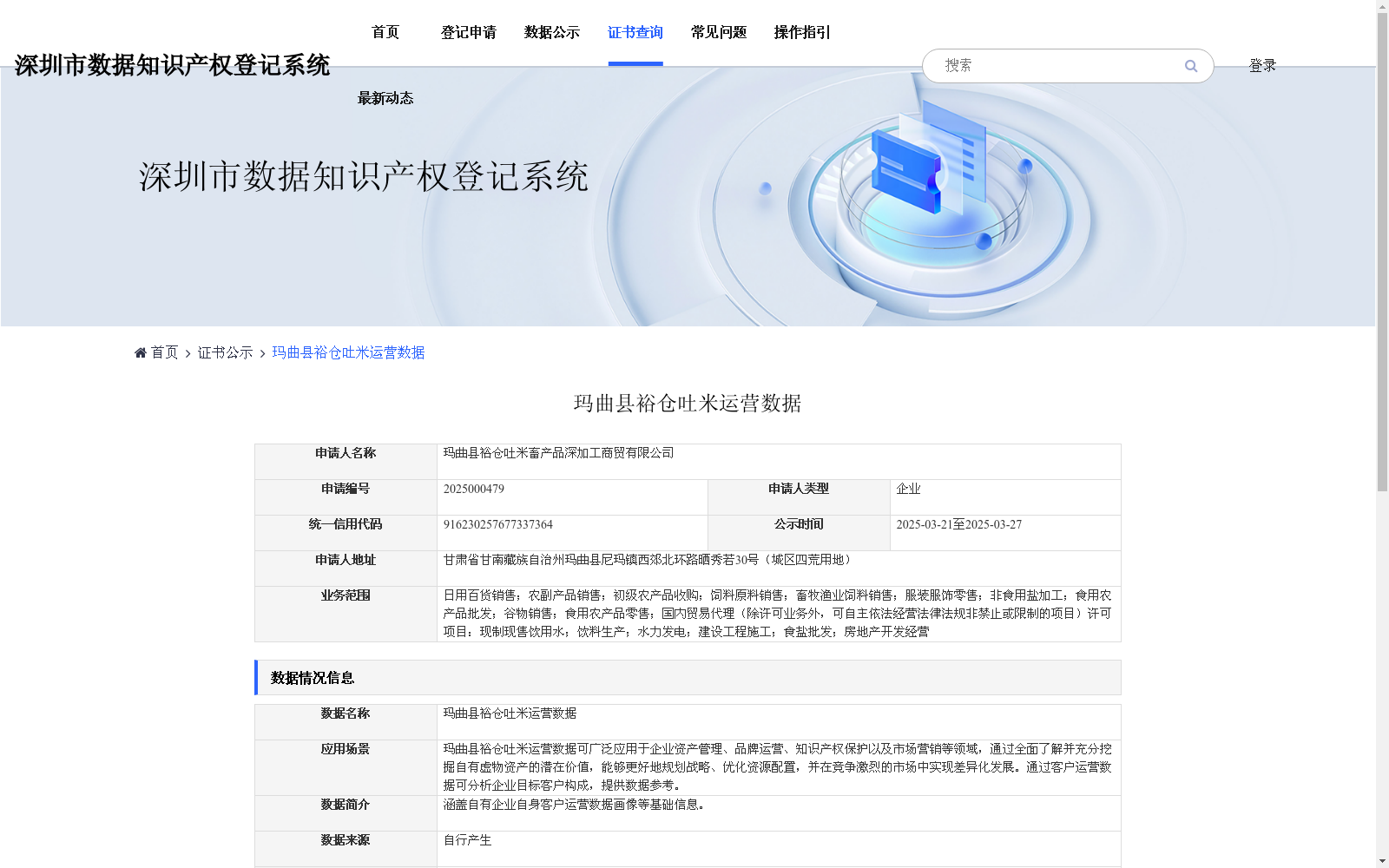Click the data source value 自行产生
Image resolution: width=1389 pixels, height=868 pixels.
[x=467, y=840]
